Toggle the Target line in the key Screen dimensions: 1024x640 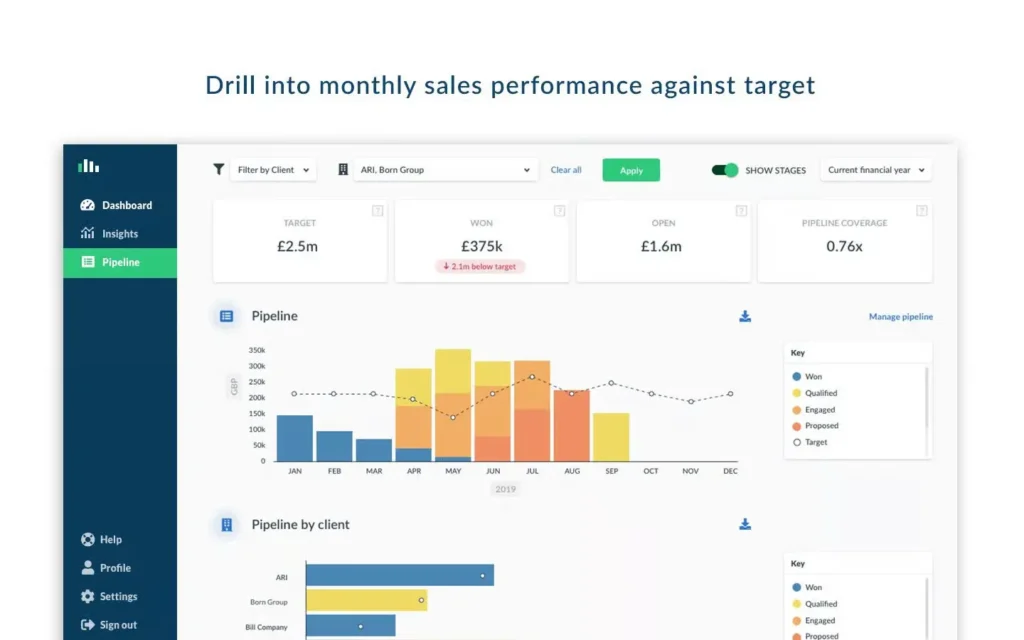(812, 442)
